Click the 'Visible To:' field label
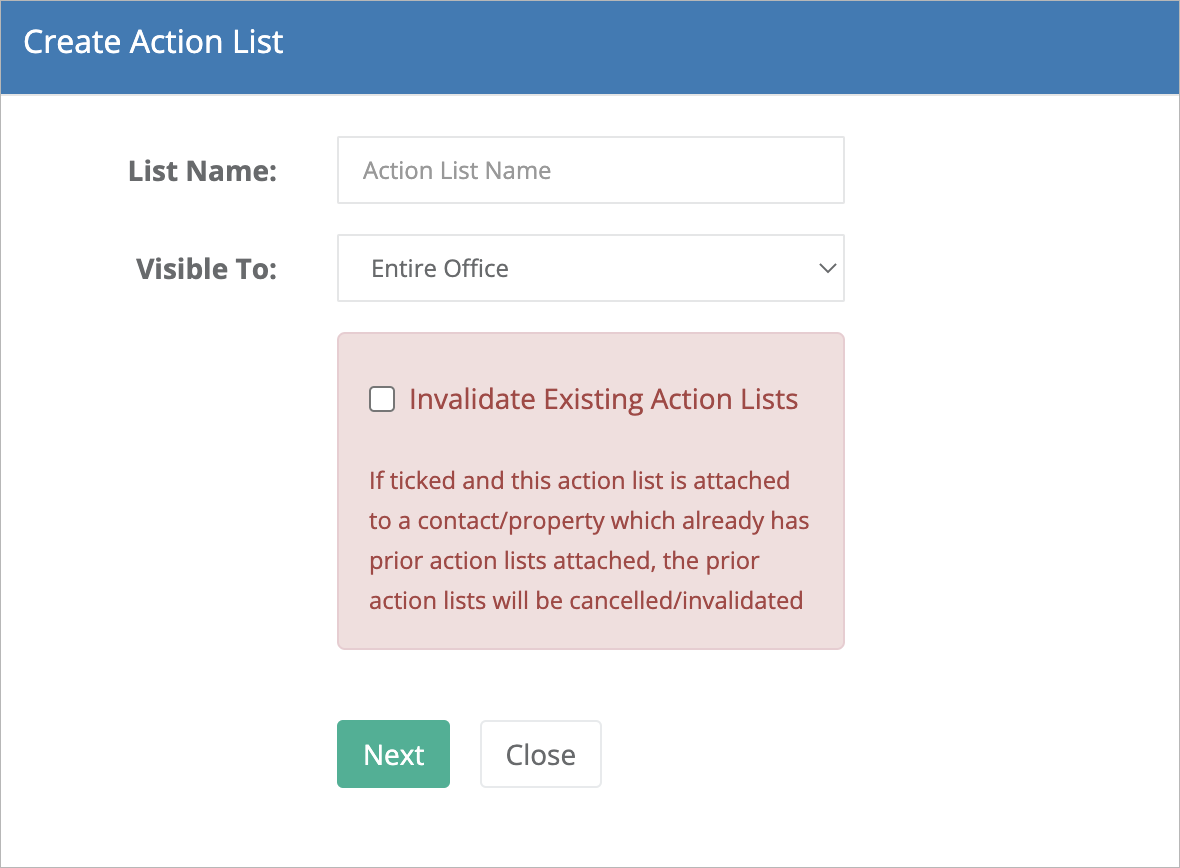This screenshot has height=868, width=1180. tap(206, 269)
